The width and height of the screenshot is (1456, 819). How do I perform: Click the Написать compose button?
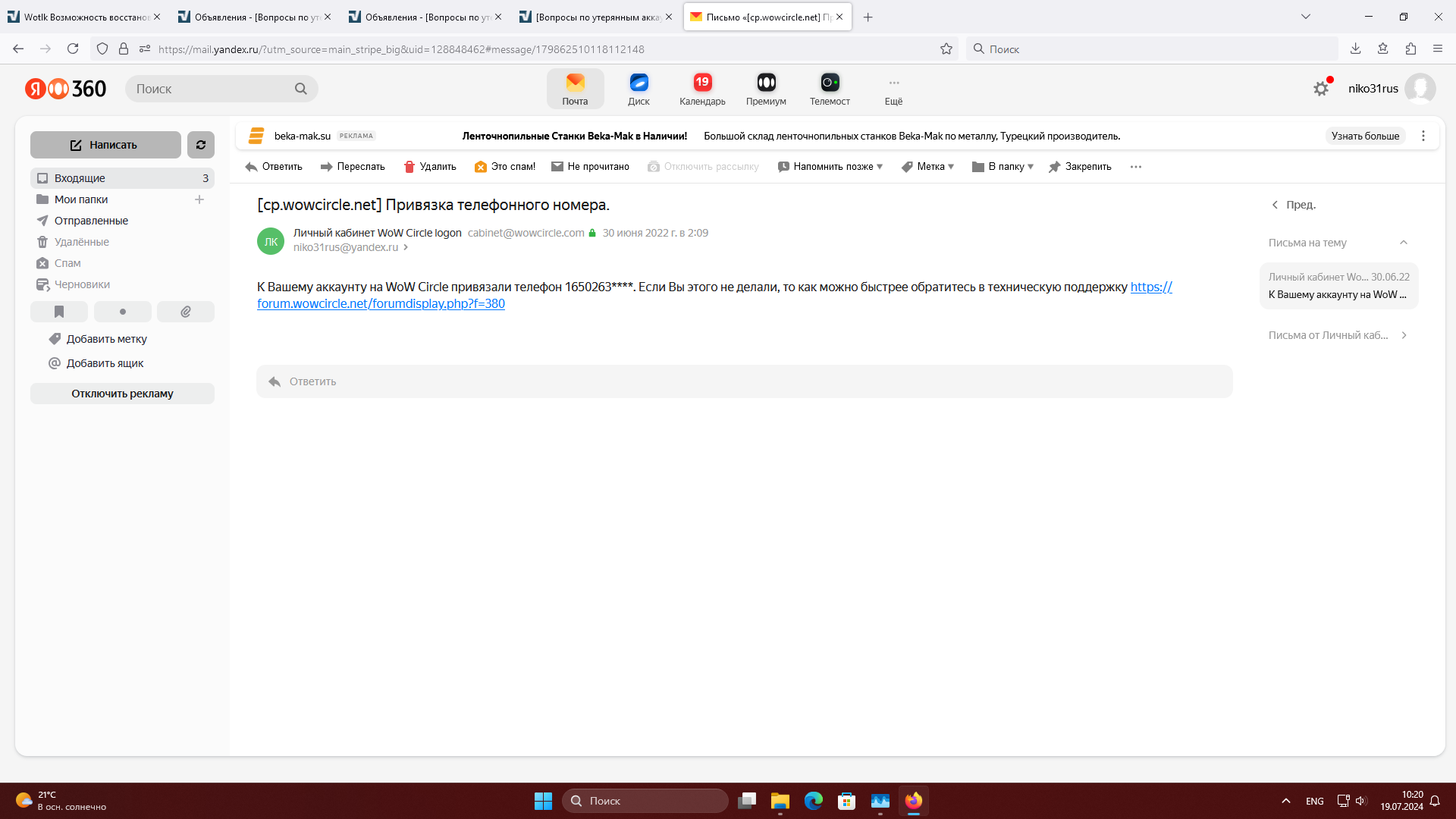point(105,145)
